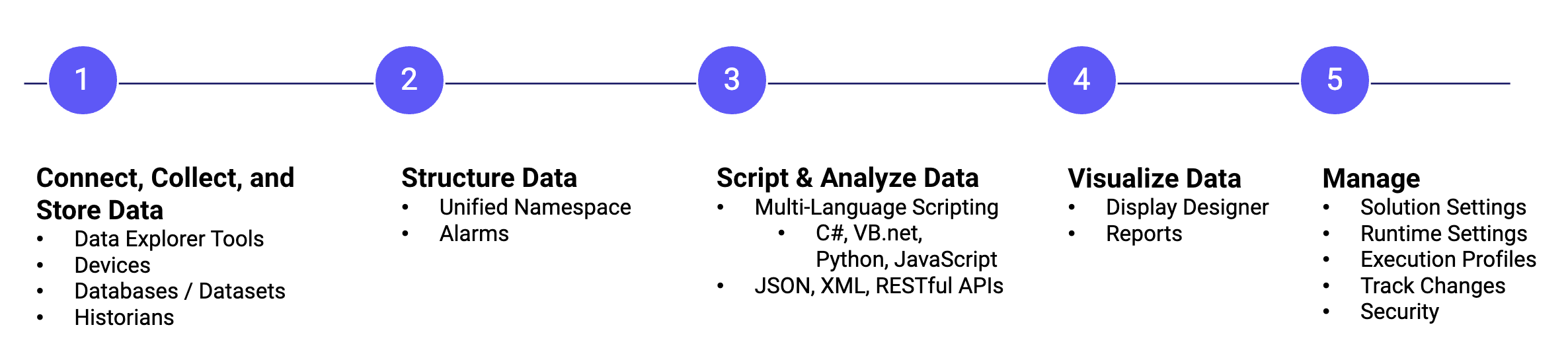Select the Databases / Datasets item
1568x354 pixels.
(x=180, y=291)
